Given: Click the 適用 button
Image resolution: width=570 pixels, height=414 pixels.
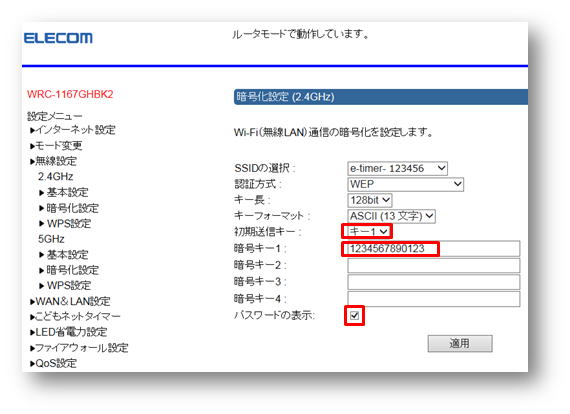Looking at the screenshot, I should coord(460,343).
